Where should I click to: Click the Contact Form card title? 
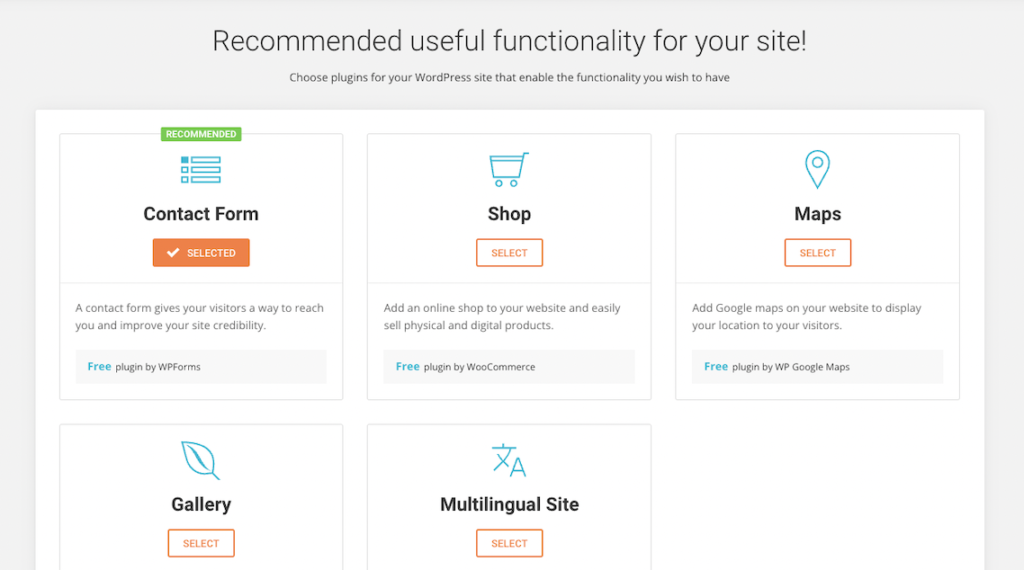pos(201,214)
